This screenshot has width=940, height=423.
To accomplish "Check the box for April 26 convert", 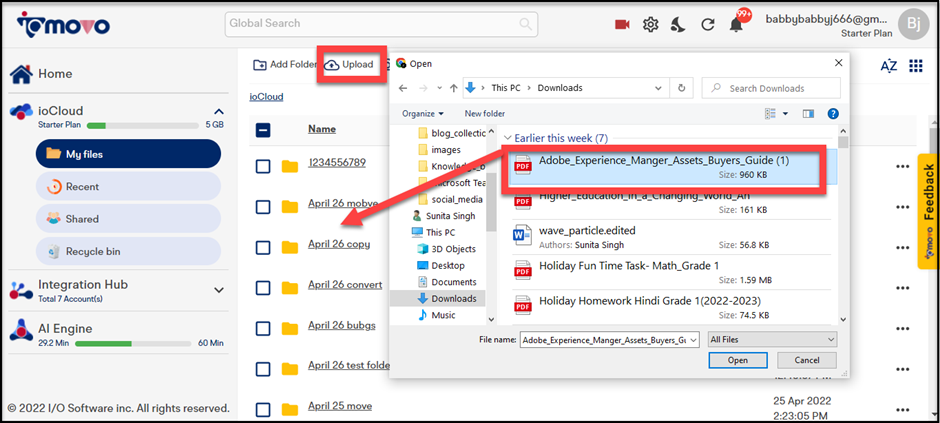I will tap(263, 288).
